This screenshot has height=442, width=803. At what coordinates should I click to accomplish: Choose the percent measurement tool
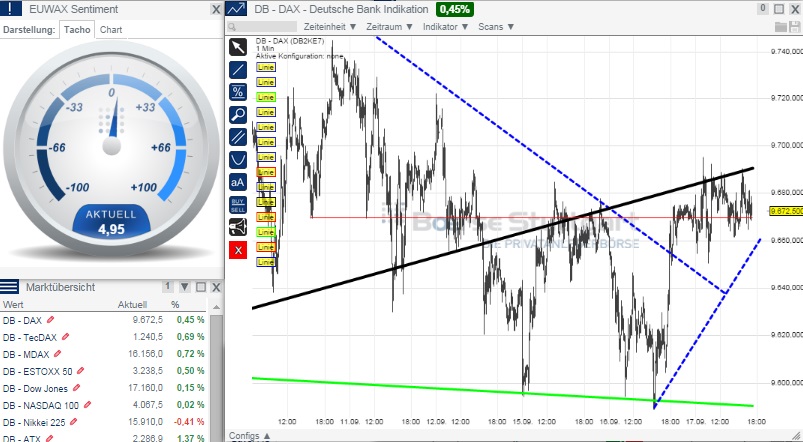(238, 92)
